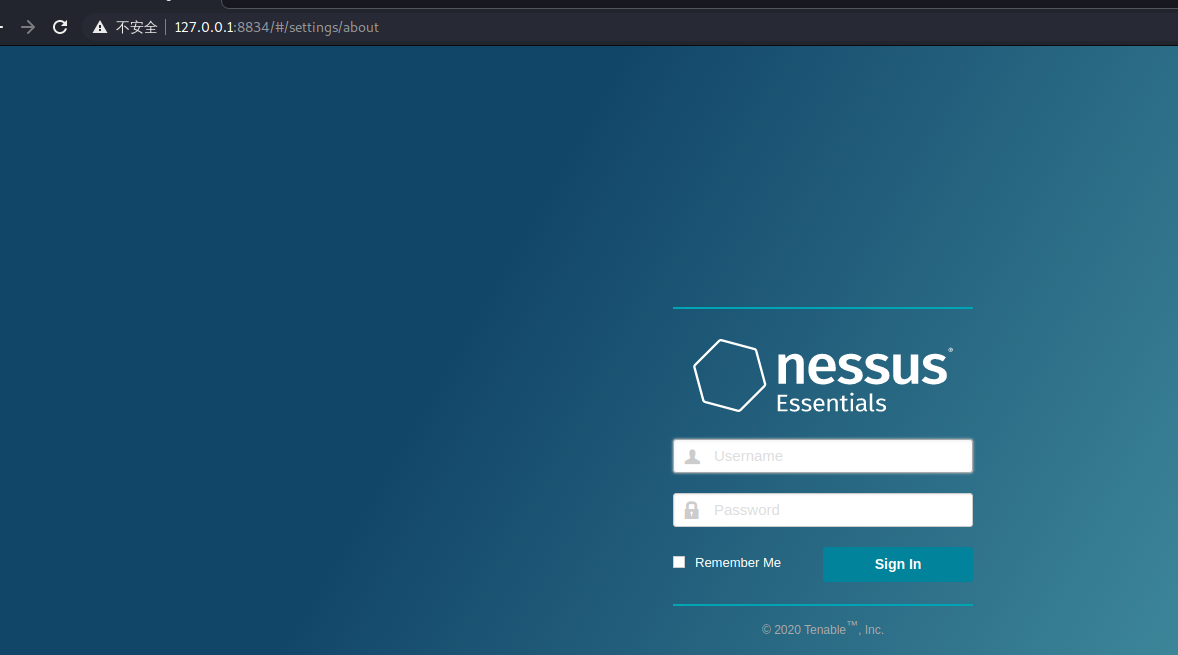
Task: Click the user silhouette icon in Username
Action: click(x=692, y=456)
